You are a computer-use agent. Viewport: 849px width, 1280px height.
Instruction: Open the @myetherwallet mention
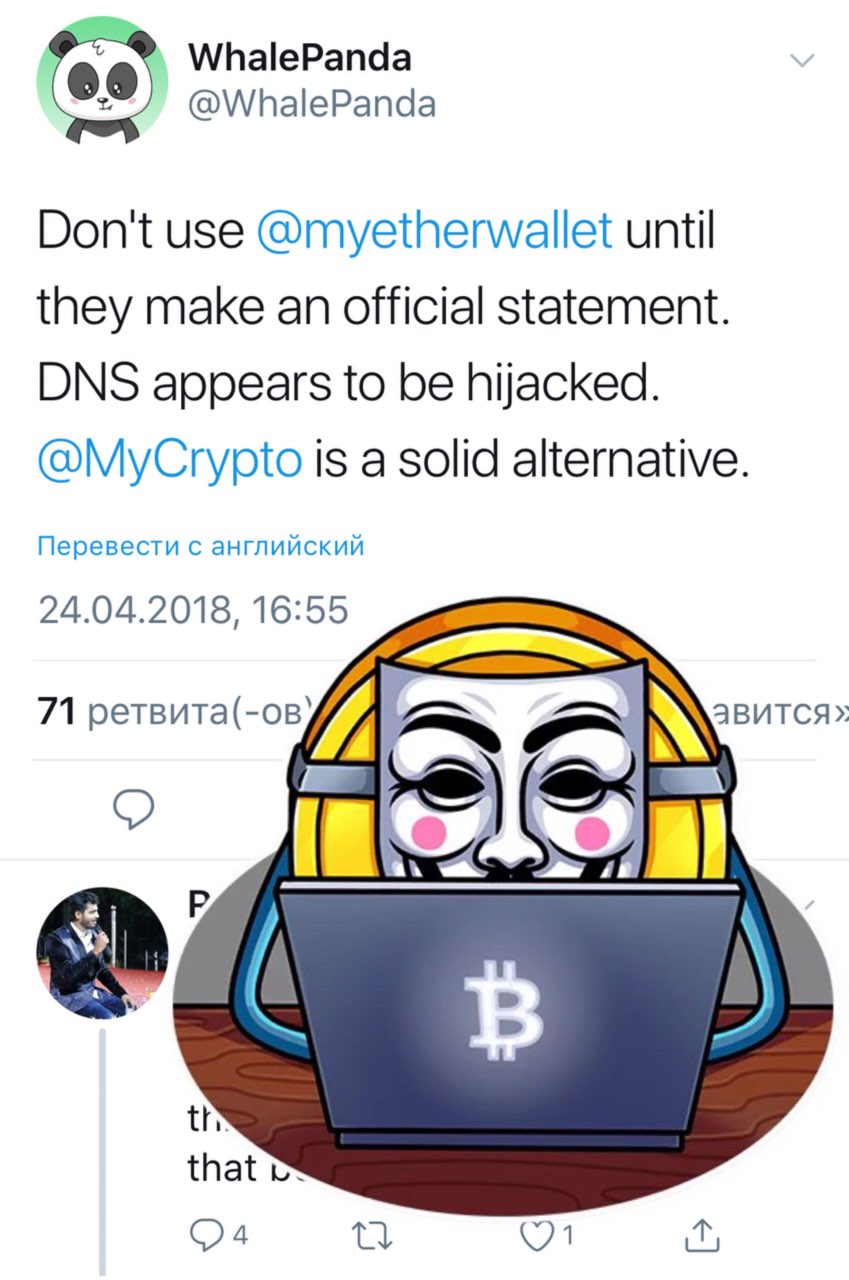pos(434,232)
